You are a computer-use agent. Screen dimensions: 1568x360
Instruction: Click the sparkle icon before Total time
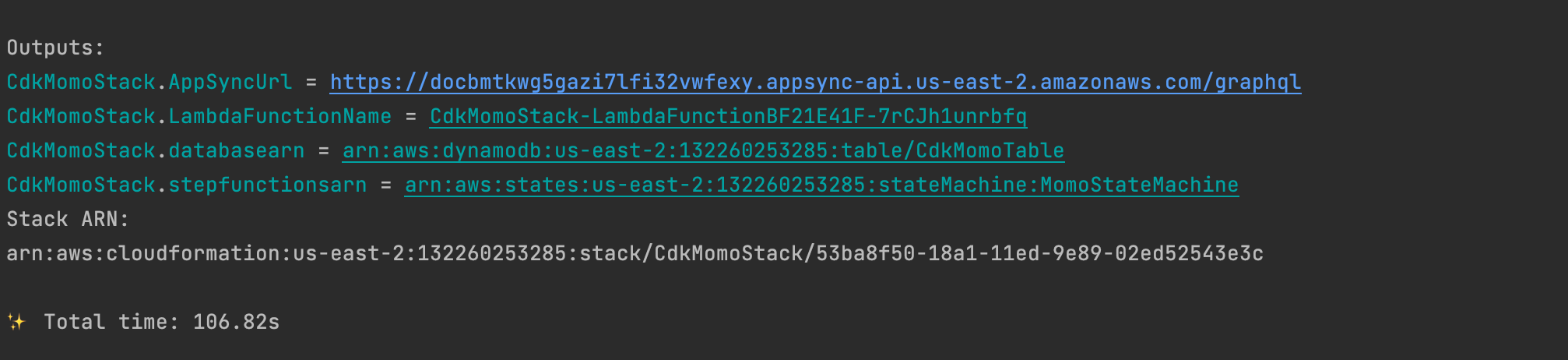click(x=16, y=322)
